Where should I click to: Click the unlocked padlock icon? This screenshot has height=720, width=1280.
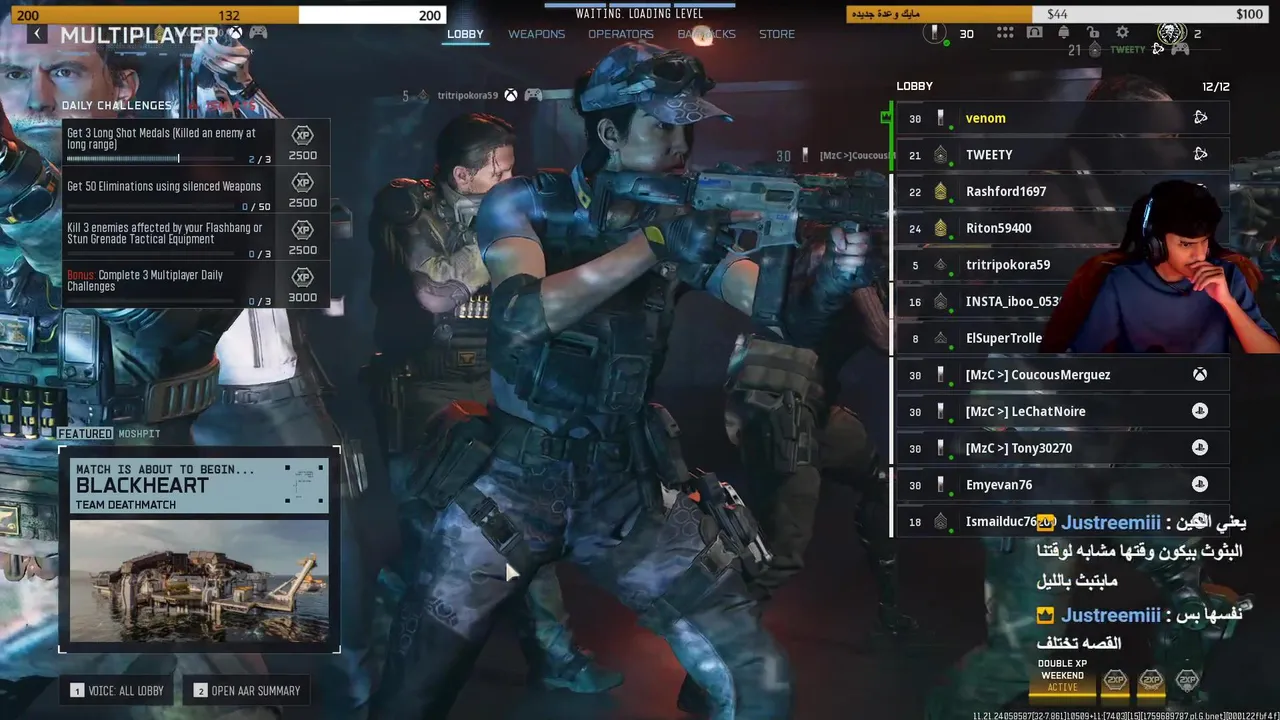point(1093,33)
